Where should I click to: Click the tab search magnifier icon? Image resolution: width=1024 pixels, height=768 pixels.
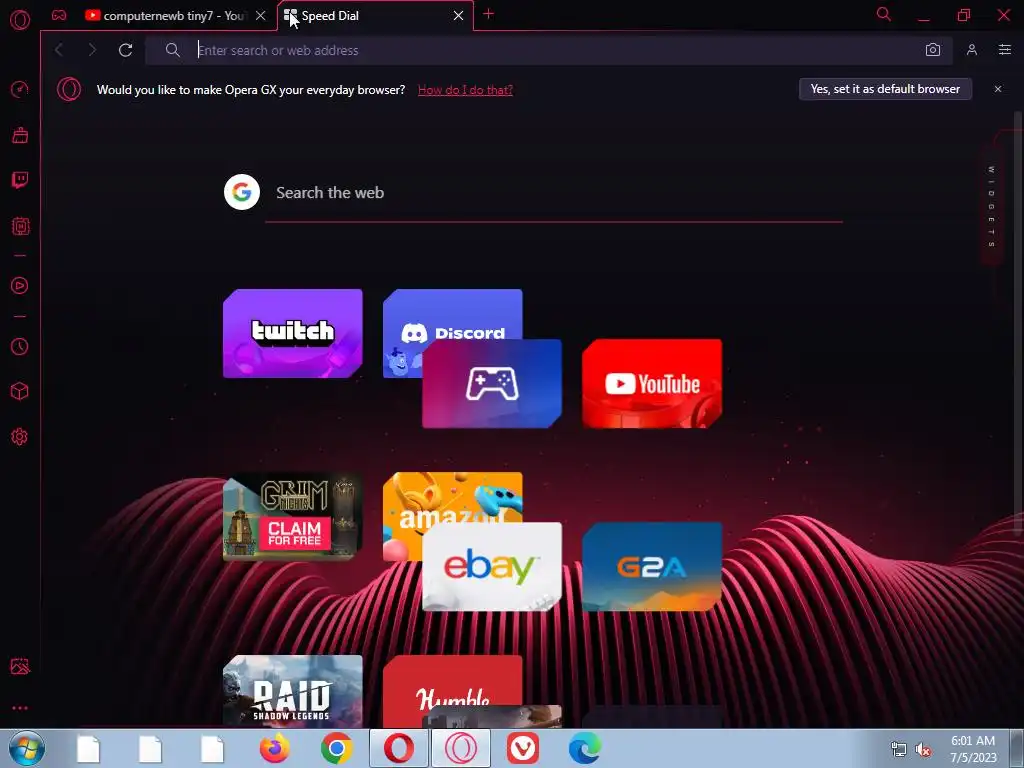[884, 15]
